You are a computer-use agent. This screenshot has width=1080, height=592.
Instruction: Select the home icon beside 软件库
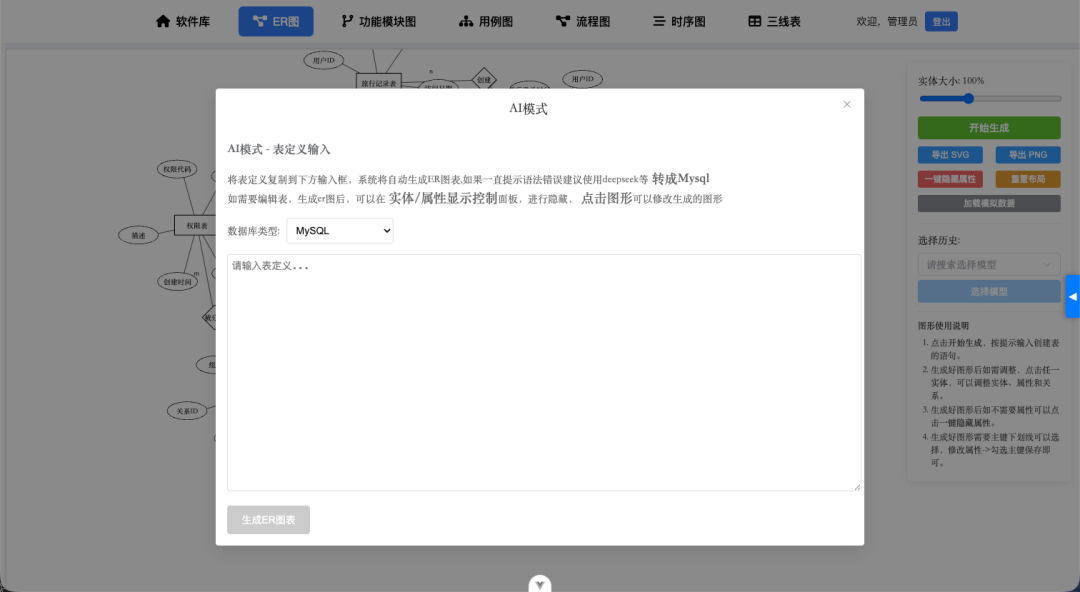163,20
